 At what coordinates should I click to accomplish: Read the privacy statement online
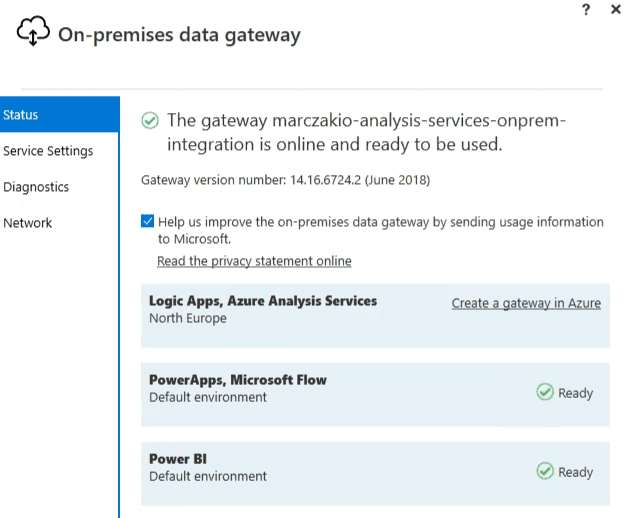pos(254,261)
